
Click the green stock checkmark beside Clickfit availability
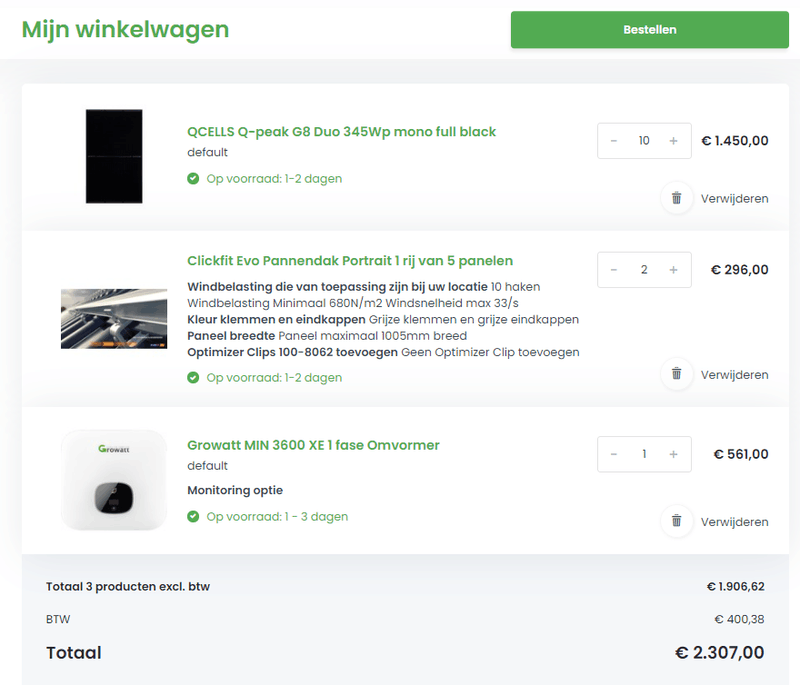point(193,377)
